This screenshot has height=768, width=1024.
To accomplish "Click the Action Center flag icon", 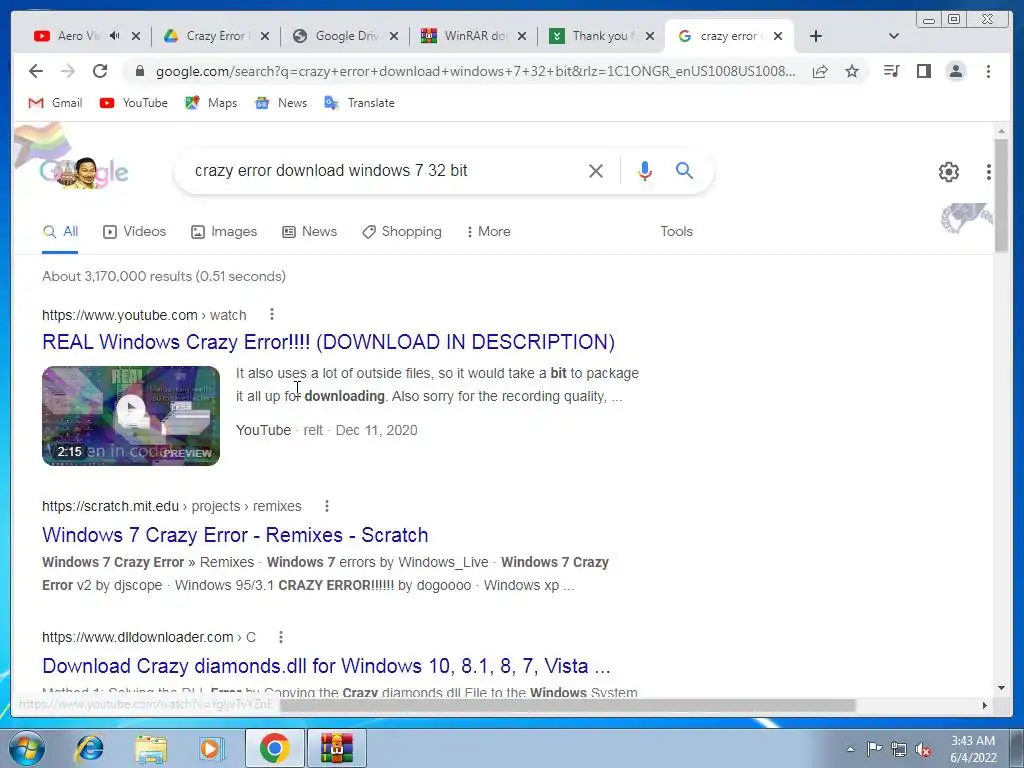I will click(874, 749).
